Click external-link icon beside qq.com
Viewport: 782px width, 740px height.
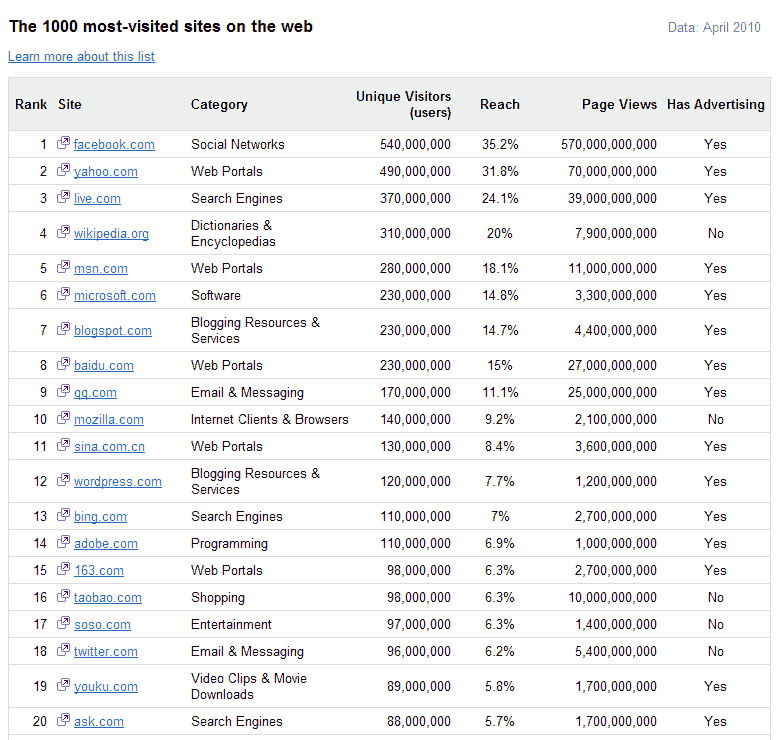point(63,391)
